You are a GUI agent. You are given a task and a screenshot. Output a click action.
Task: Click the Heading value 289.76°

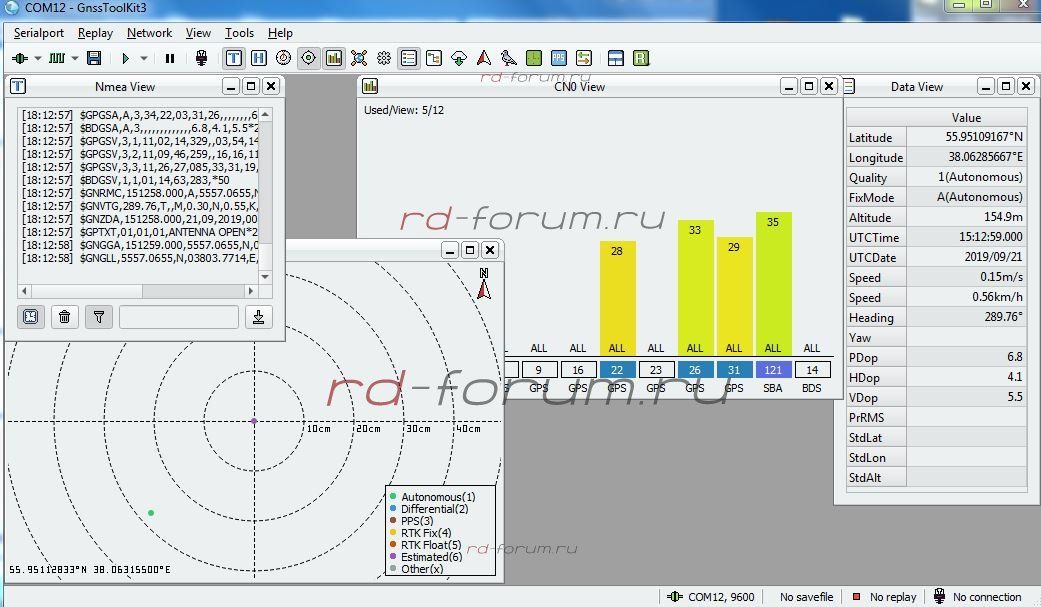(x=1003, y=317)
